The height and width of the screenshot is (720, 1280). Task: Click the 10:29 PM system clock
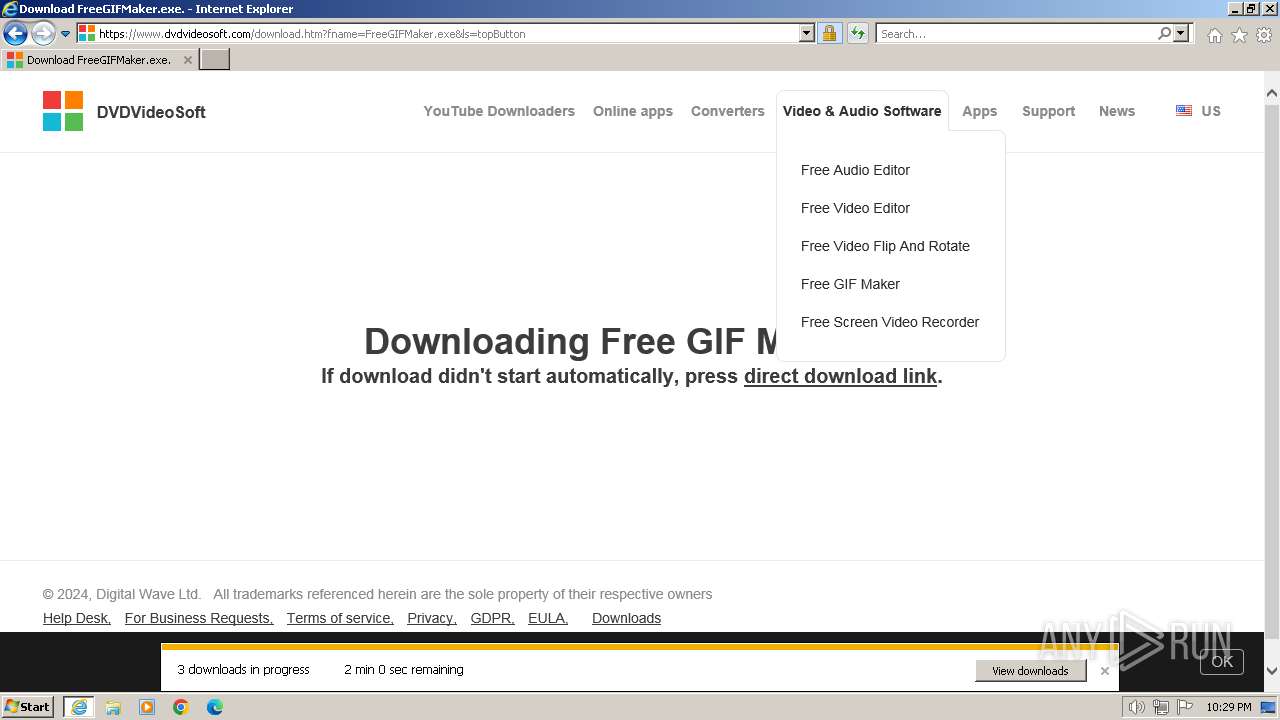tap(1228, 707)
